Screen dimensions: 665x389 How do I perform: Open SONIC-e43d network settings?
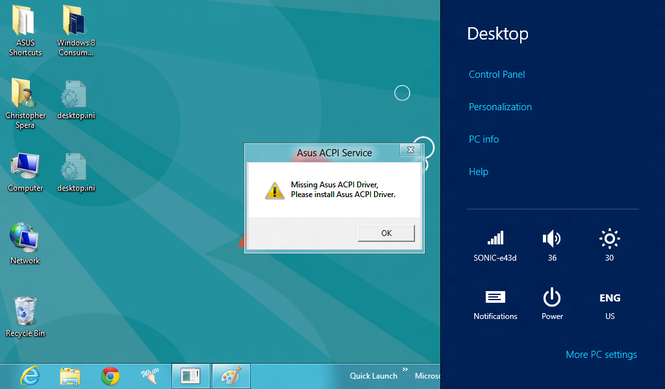pos(495,246)
